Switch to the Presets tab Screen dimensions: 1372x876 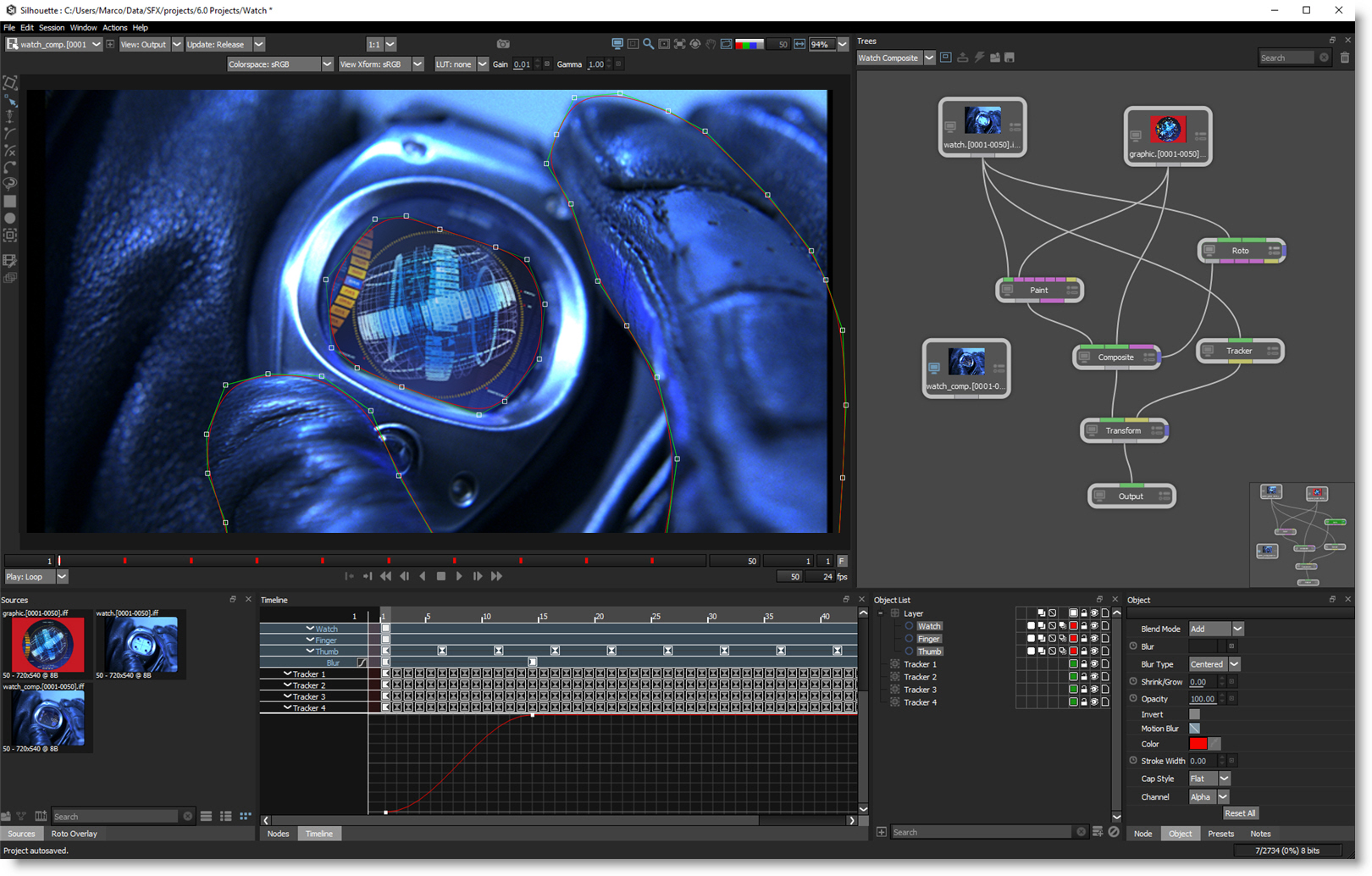pyautogui.click(x=1220, y=834)
